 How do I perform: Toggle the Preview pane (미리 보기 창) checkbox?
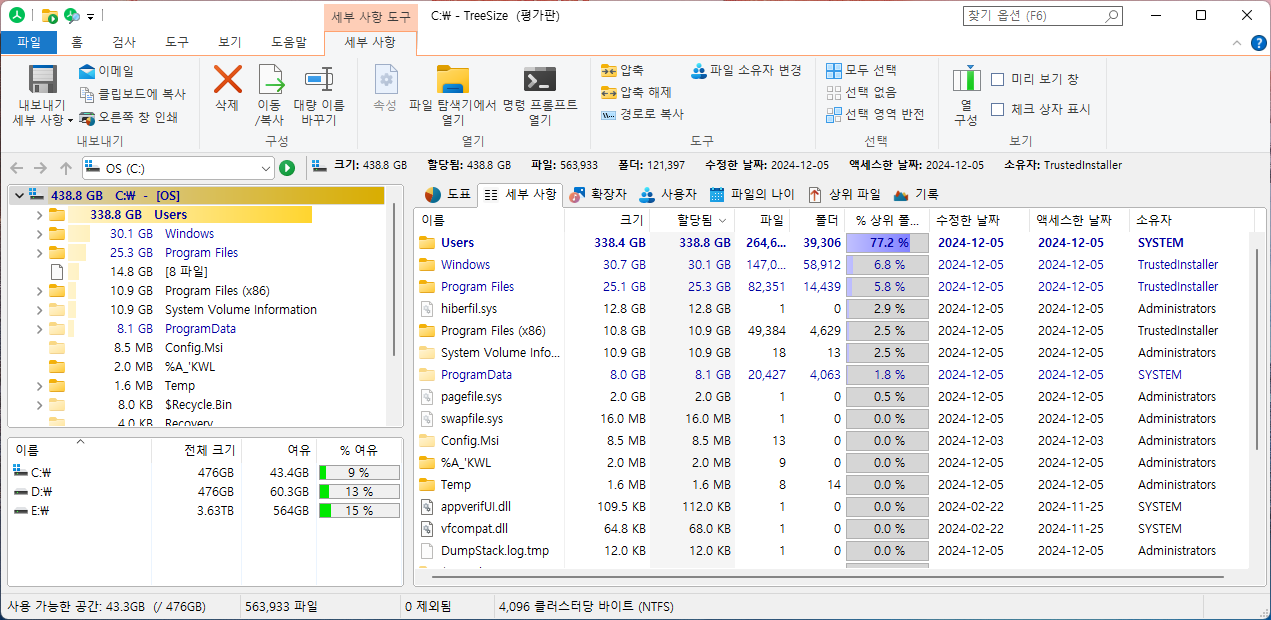click(997, 79)
